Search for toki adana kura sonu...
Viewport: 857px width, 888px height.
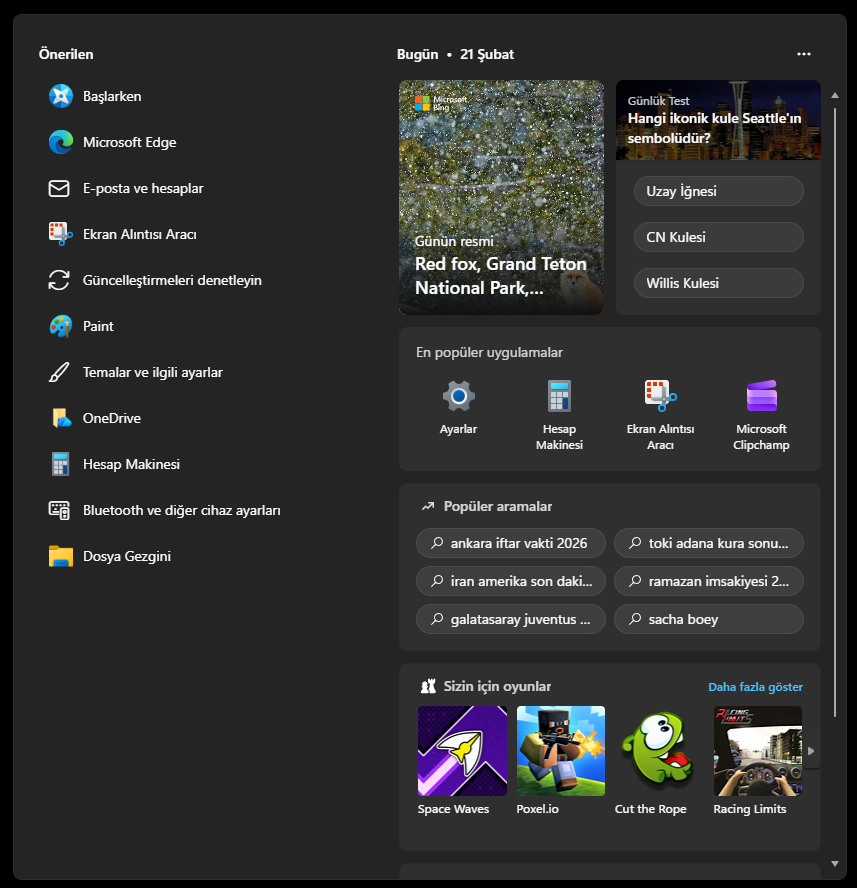click(709, 543)
